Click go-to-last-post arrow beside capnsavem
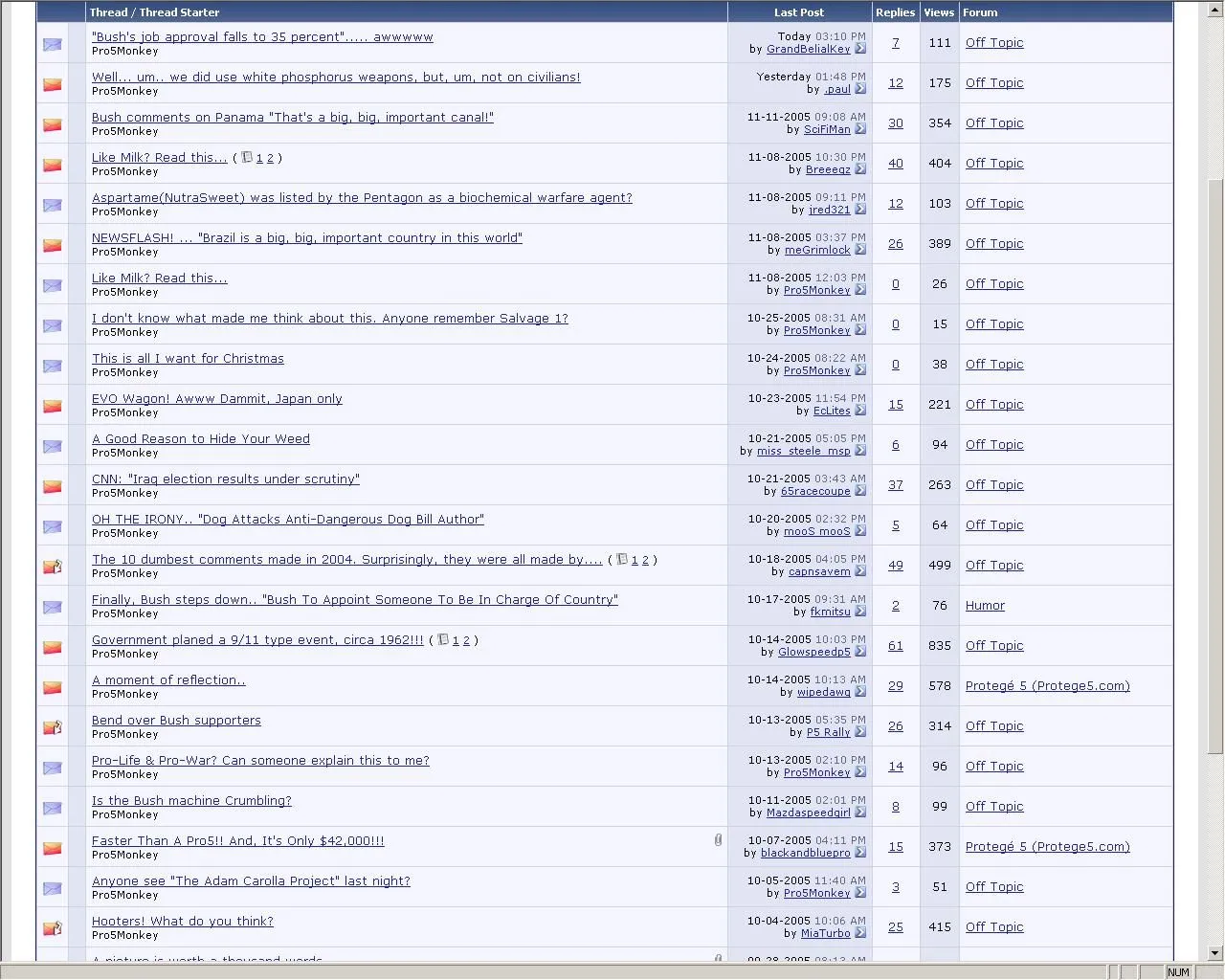The image size is (1225, 980). click(x=860, y=571)
